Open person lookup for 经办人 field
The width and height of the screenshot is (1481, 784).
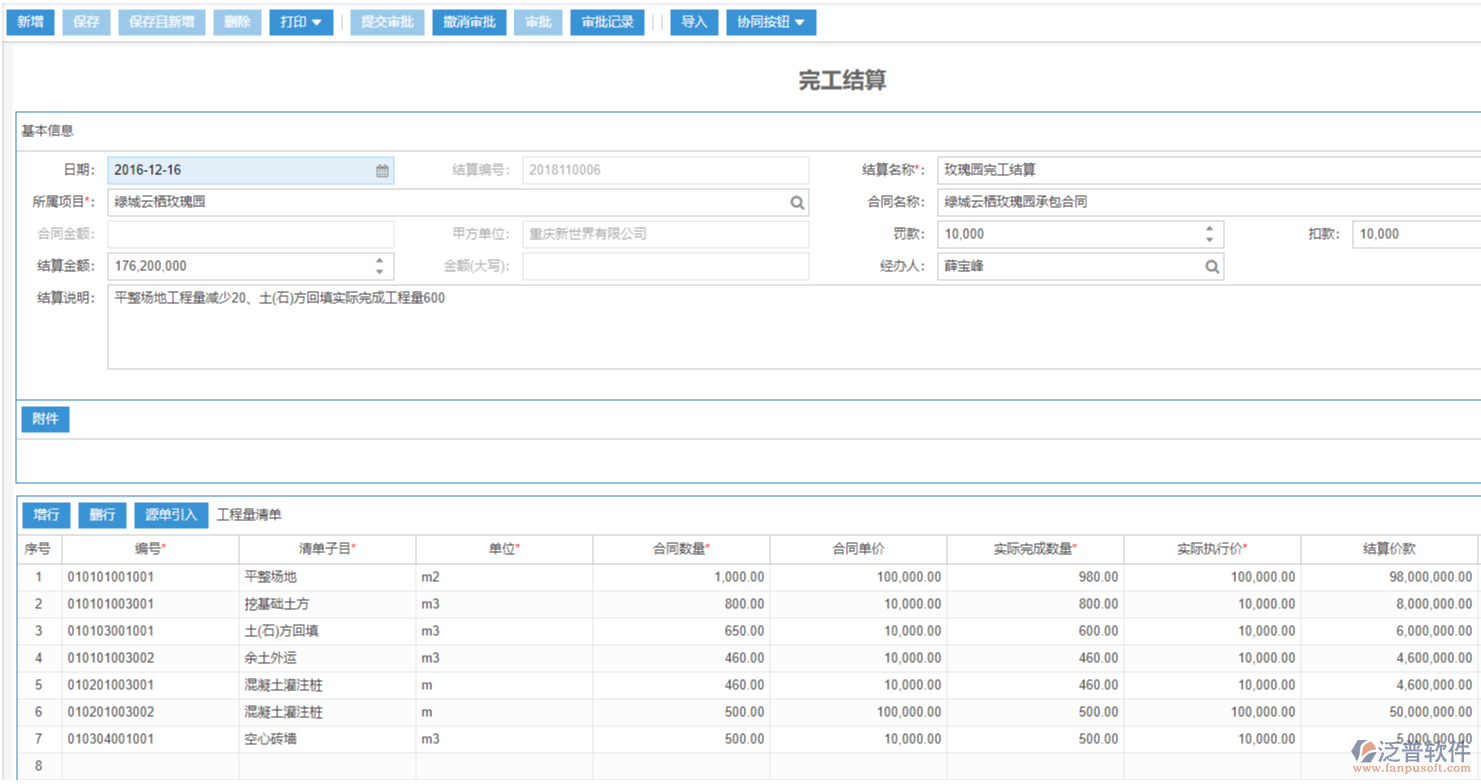[x=1212, y=266]
